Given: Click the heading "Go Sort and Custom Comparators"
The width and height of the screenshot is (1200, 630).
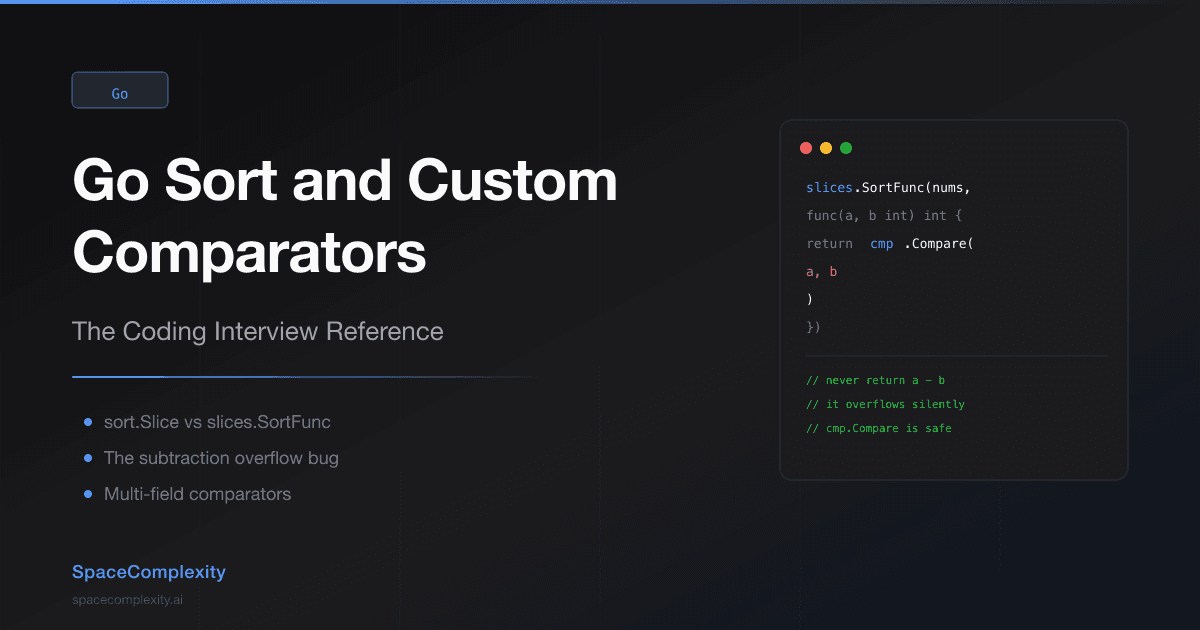Looking at the screenshot, I should click(x=345, y=216).
